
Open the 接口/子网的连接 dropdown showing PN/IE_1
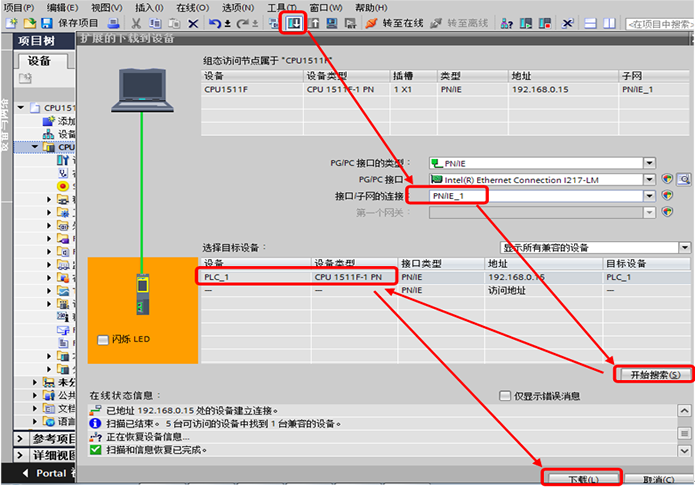(x=649, y=196)
